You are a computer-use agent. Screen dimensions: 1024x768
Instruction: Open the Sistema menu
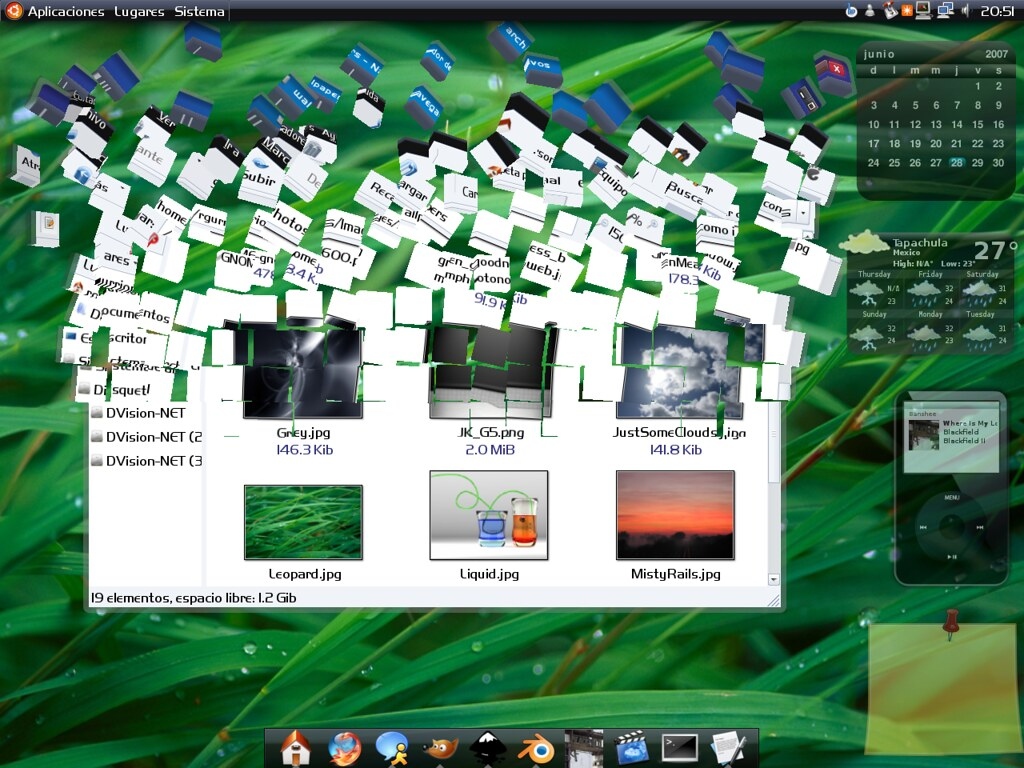tap(199, 12)
